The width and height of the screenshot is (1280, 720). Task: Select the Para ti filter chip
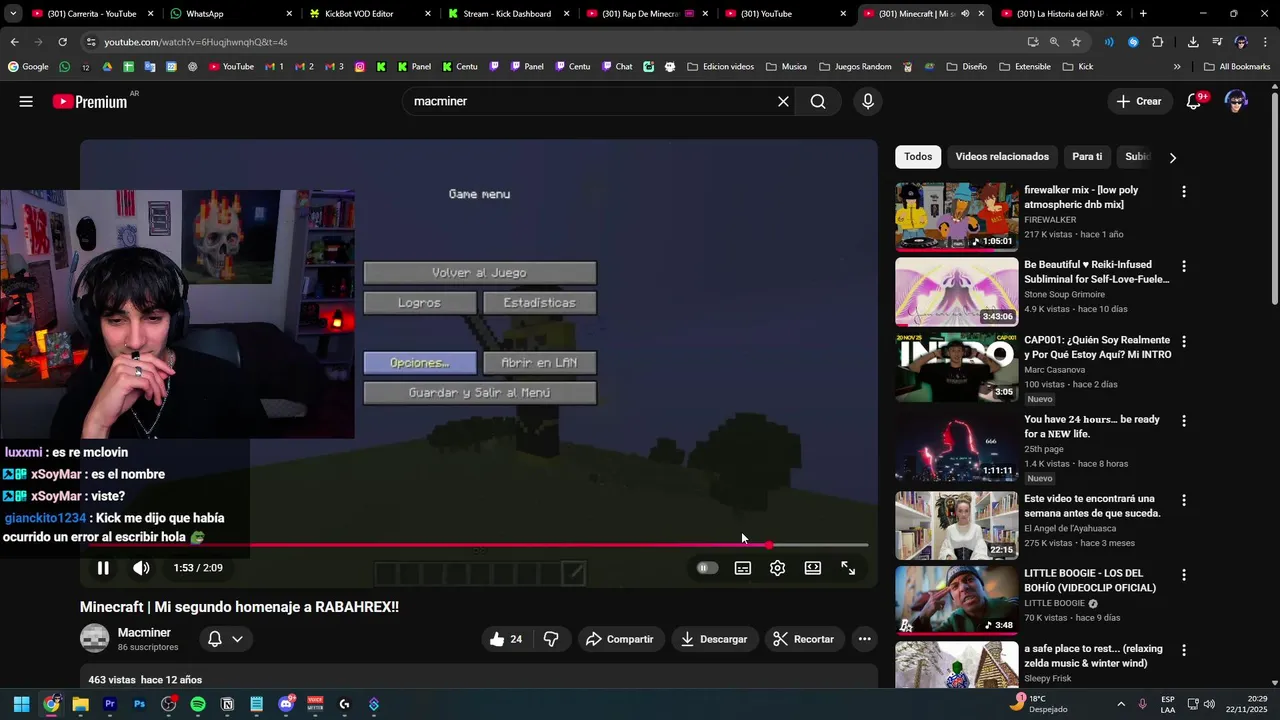1087,157
